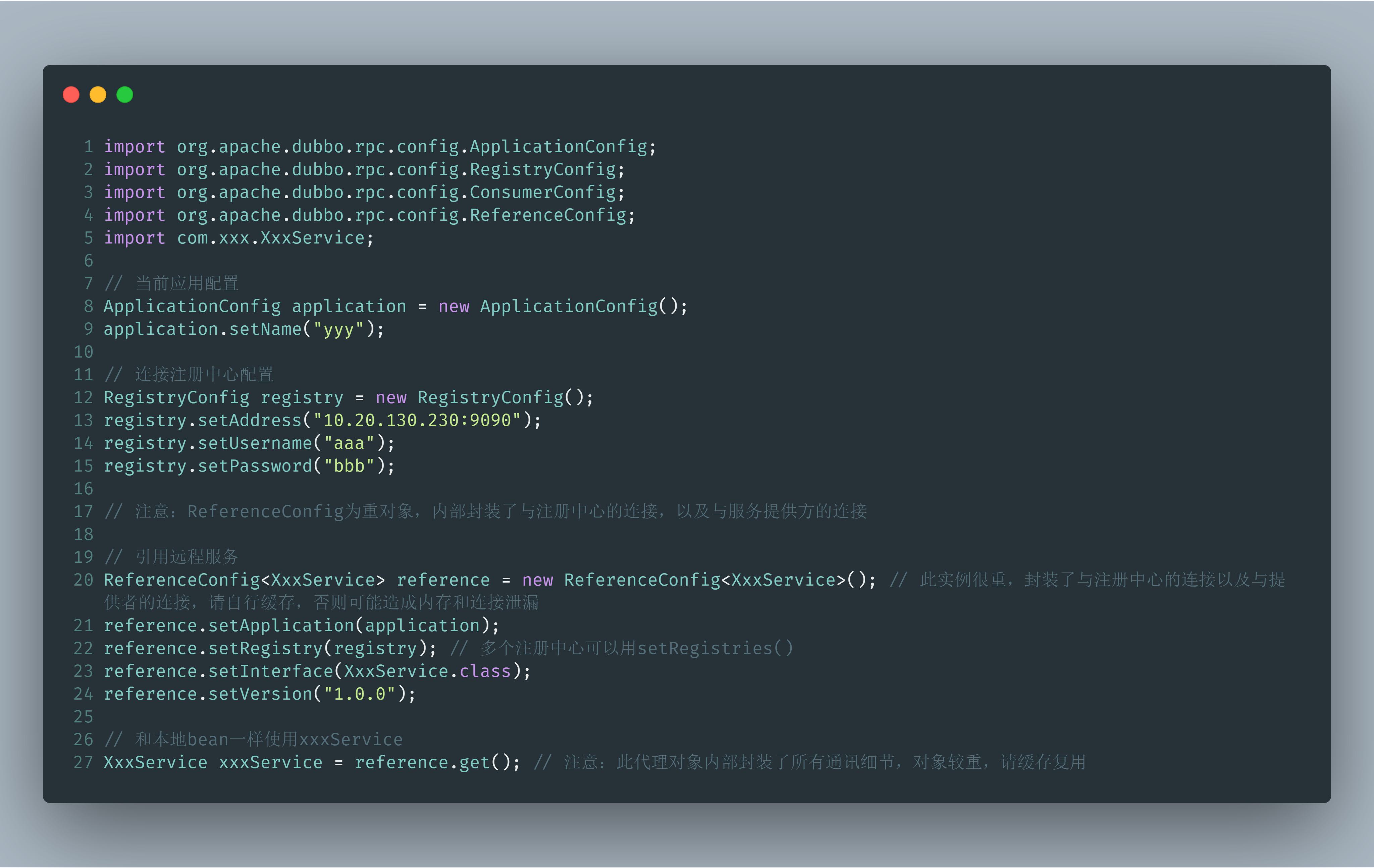This screenshot has height=868, width=1374.
Task: Click RegistryConfig in the line 2 import
Action: coord(542,169)
